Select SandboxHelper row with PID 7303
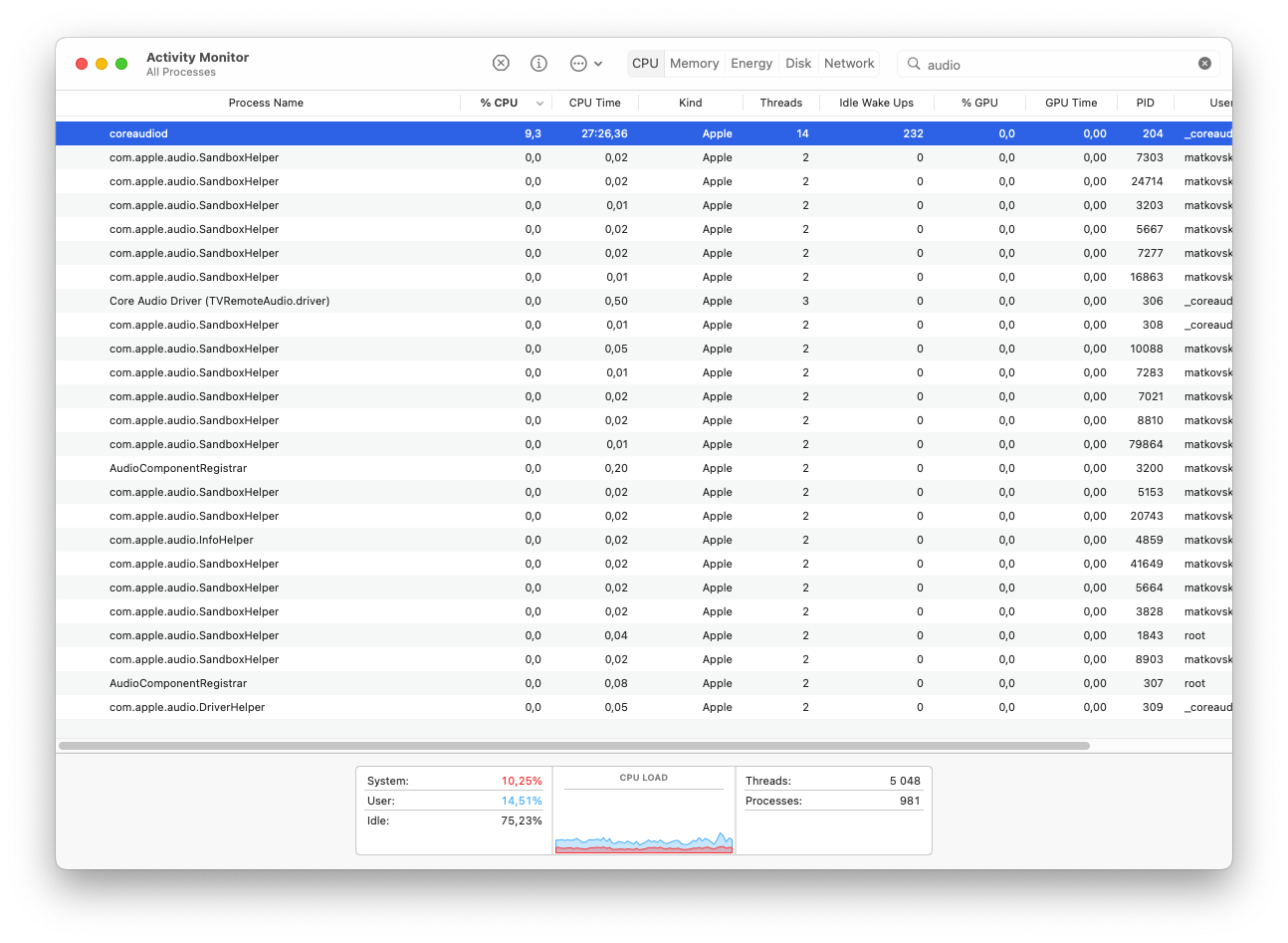1288x943 pixels. pyautogui.click(x=644, y=157)
